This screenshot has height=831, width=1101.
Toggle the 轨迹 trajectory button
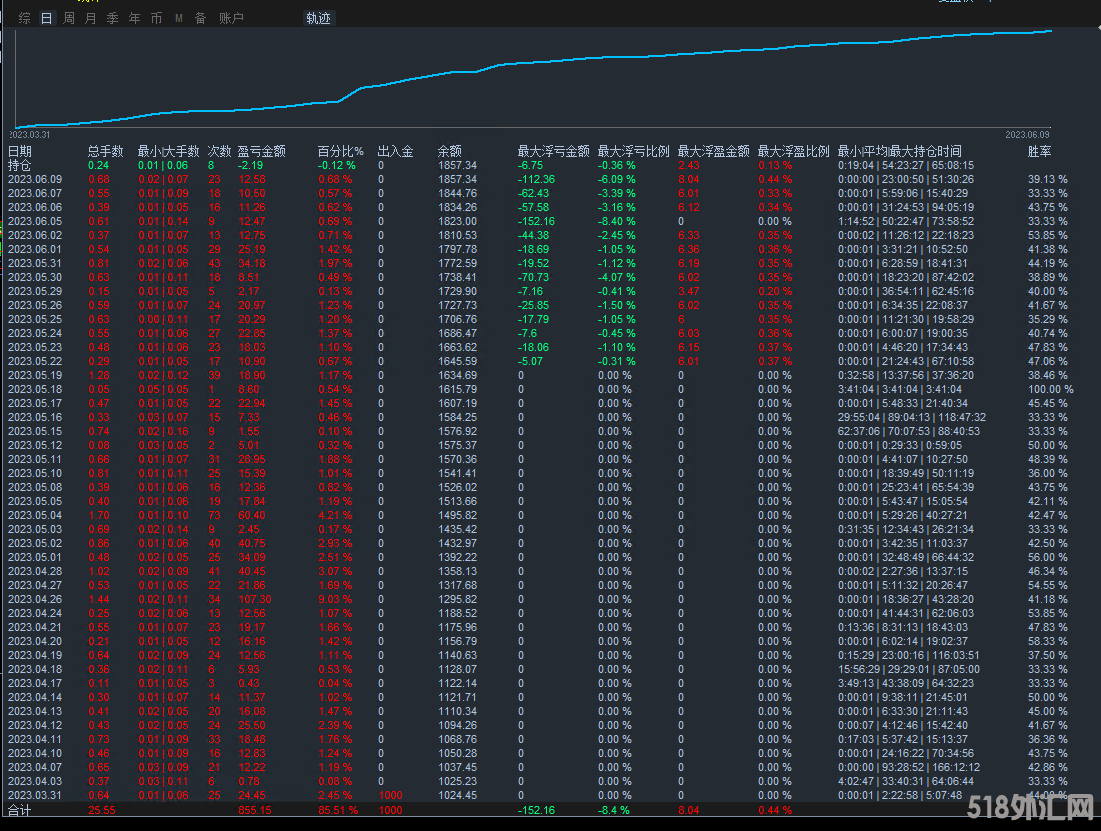pyautogui.click(x=318, y=18)
